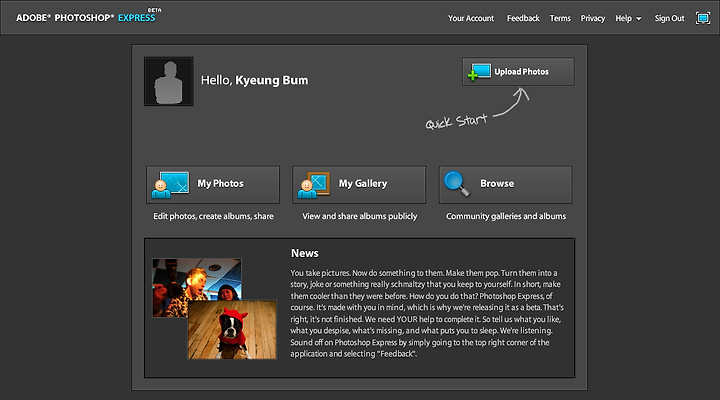The height and width of the screenshot is (400, 720).
Task: Click the Upload Photos button label
Action: (521, 72)
